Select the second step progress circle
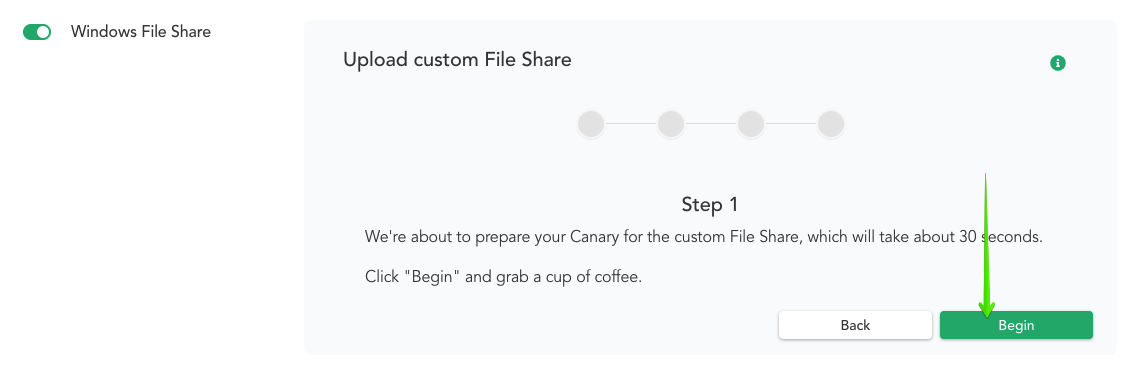Screen dimensions: 1138x369 pyautogui.click(x=671, y=124)
